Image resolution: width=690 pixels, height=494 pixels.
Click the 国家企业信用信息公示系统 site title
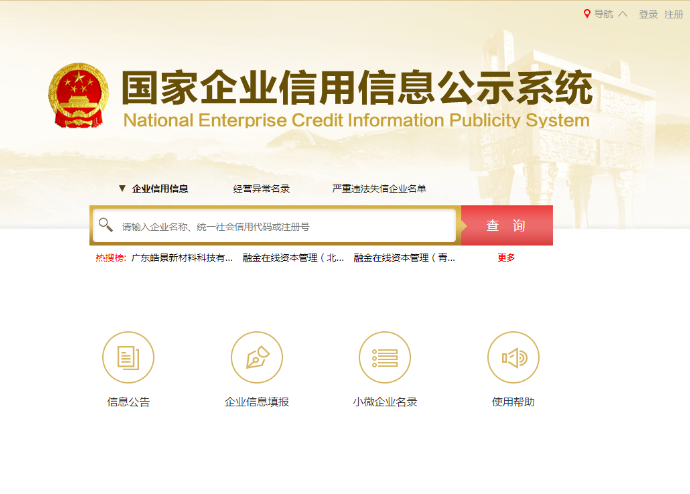click(357, 88)
